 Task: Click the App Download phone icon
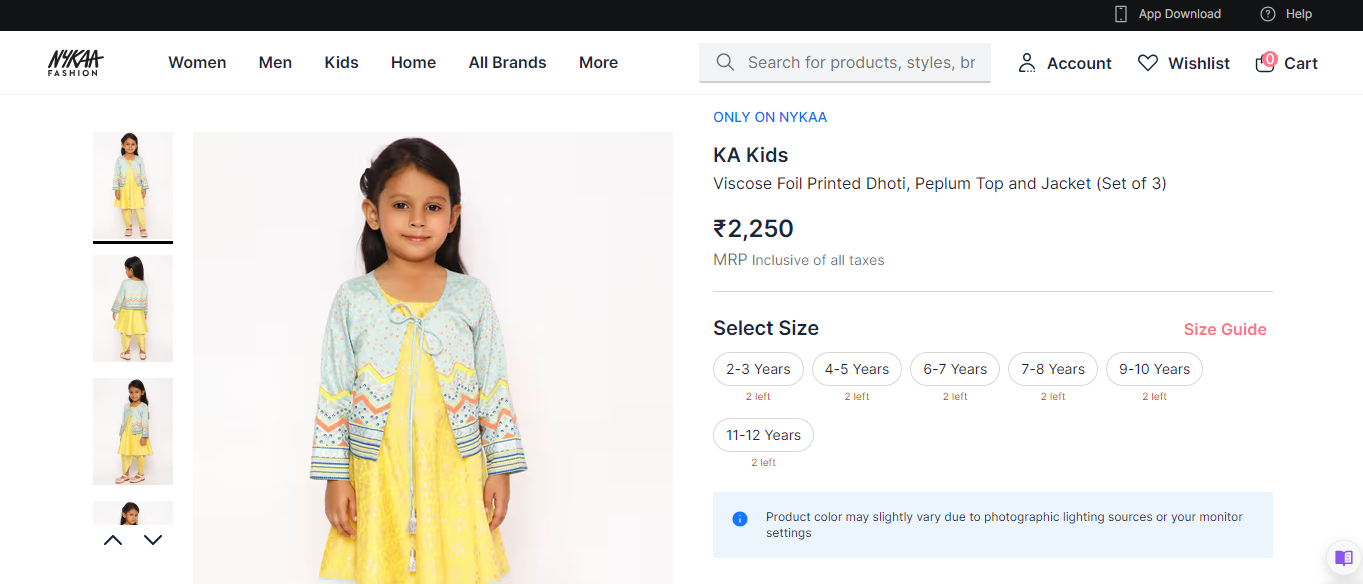[x=1121, y=14]
